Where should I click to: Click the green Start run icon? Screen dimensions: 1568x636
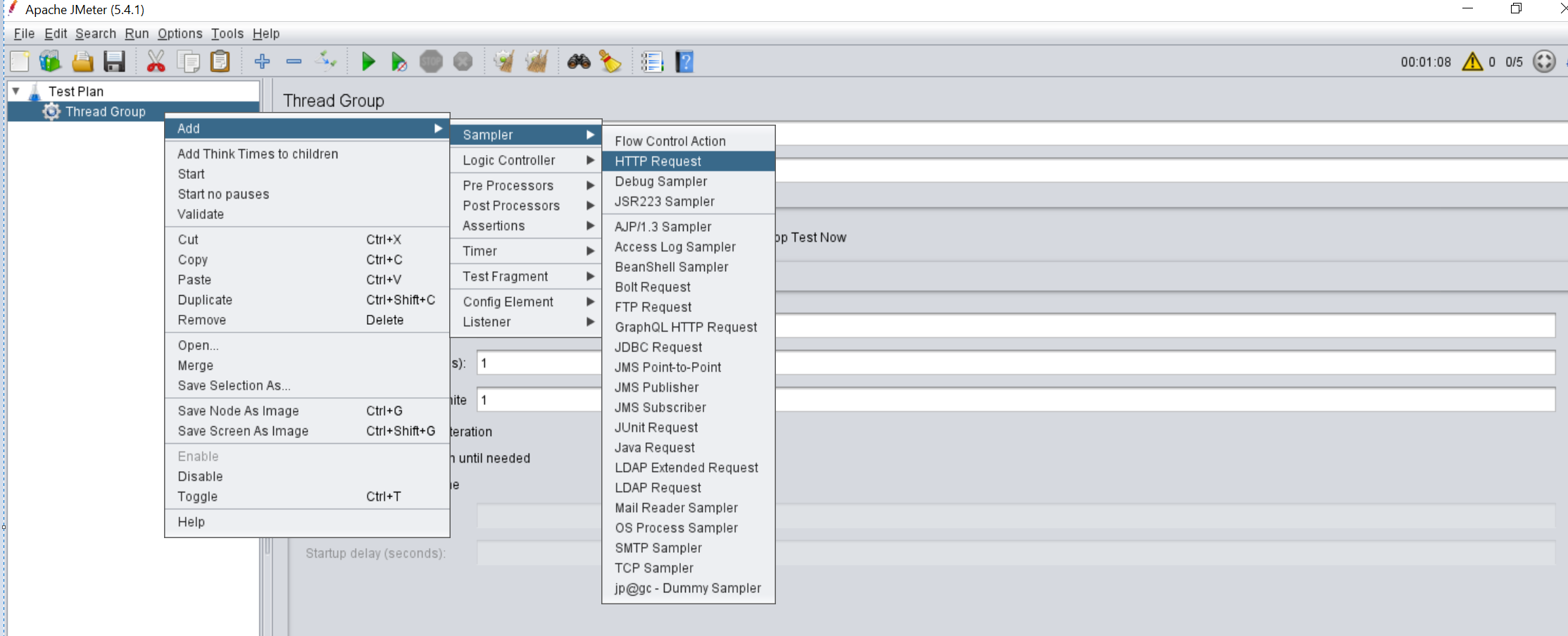click(x=368, y=62)
